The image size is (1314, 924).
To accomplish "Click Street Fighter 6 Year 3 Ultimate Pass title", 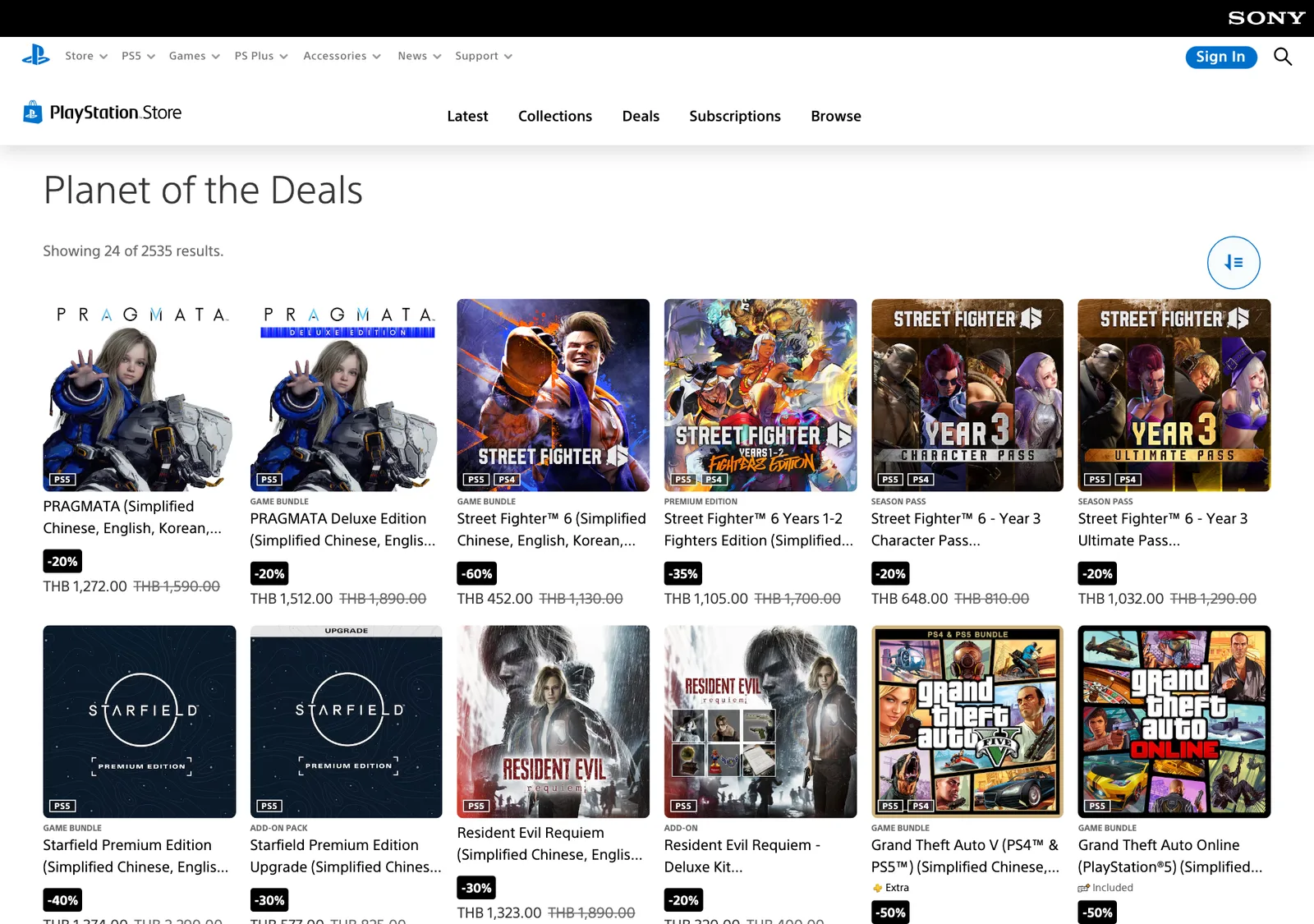I will (1163, 530).
